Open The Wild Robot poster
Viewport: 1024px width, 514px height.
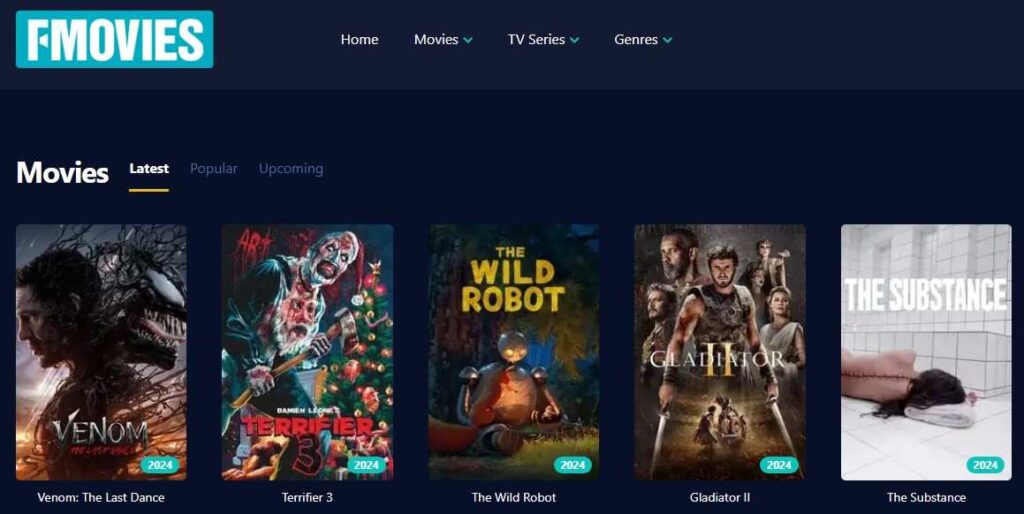tap(513, 352)
